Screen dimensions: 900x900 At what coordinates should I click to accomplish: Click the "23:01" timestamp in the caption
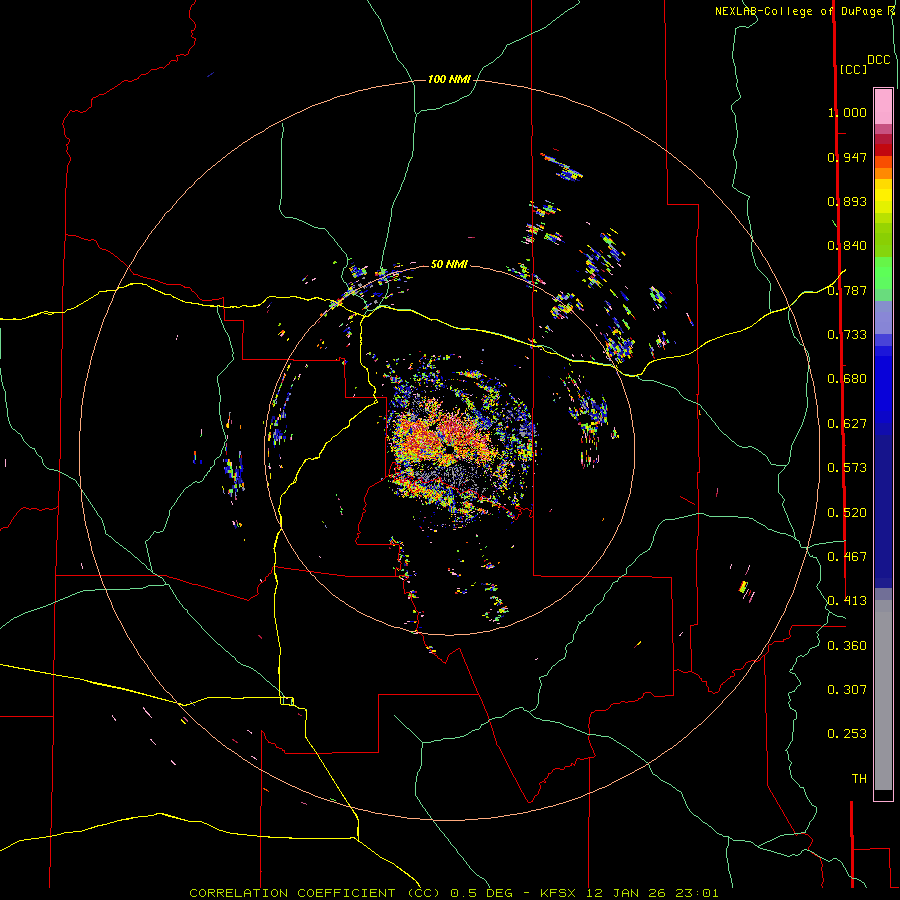point(696,893)
